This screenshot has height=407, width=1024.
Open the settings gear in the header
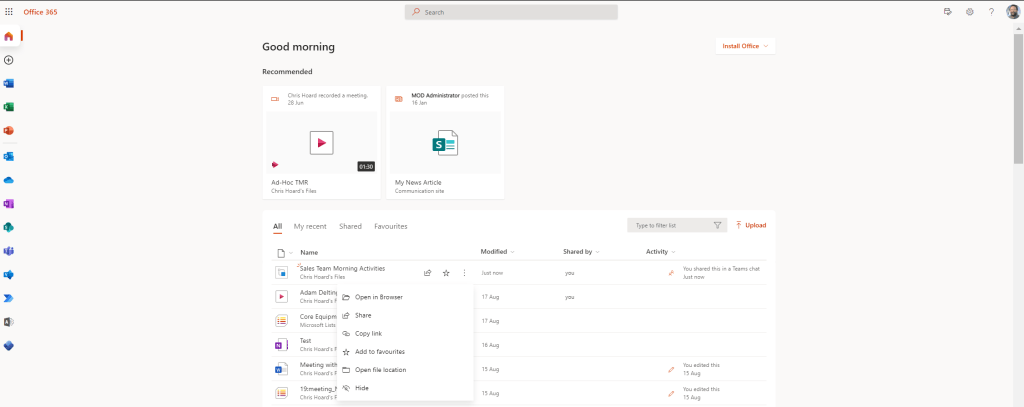(969, 12)
